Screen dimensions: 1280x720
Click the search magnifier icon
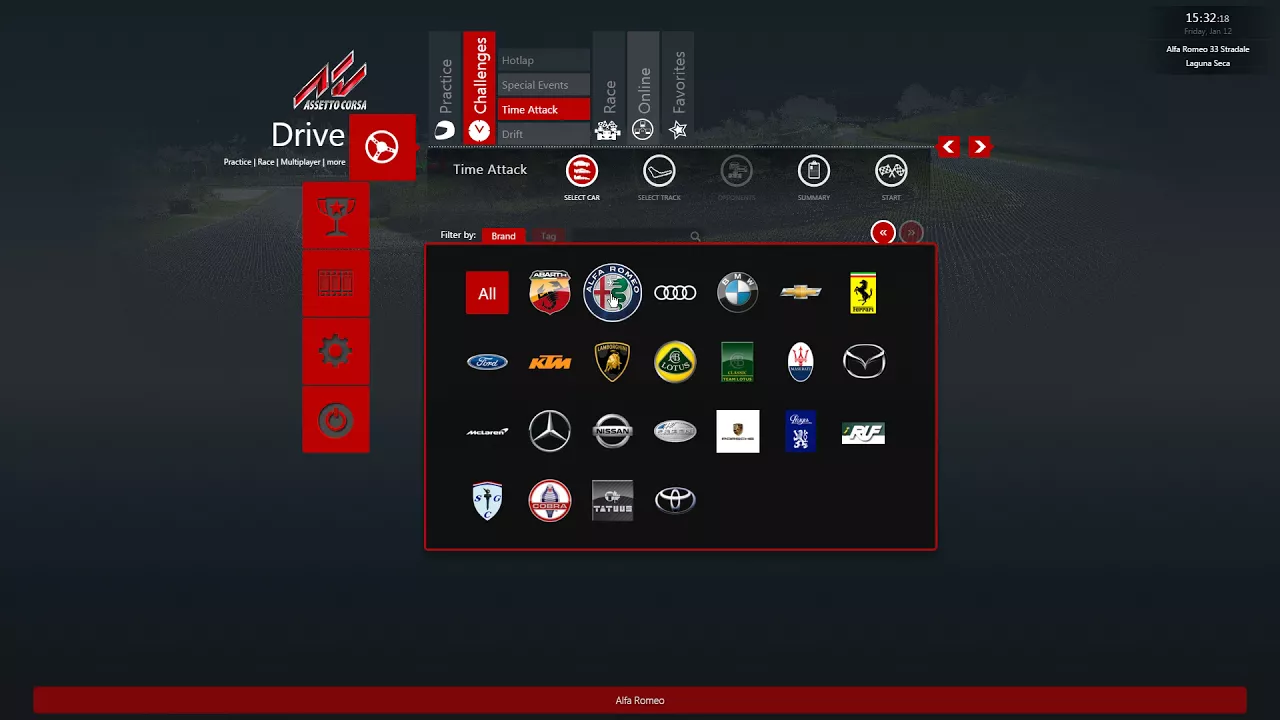coord(695,237)
